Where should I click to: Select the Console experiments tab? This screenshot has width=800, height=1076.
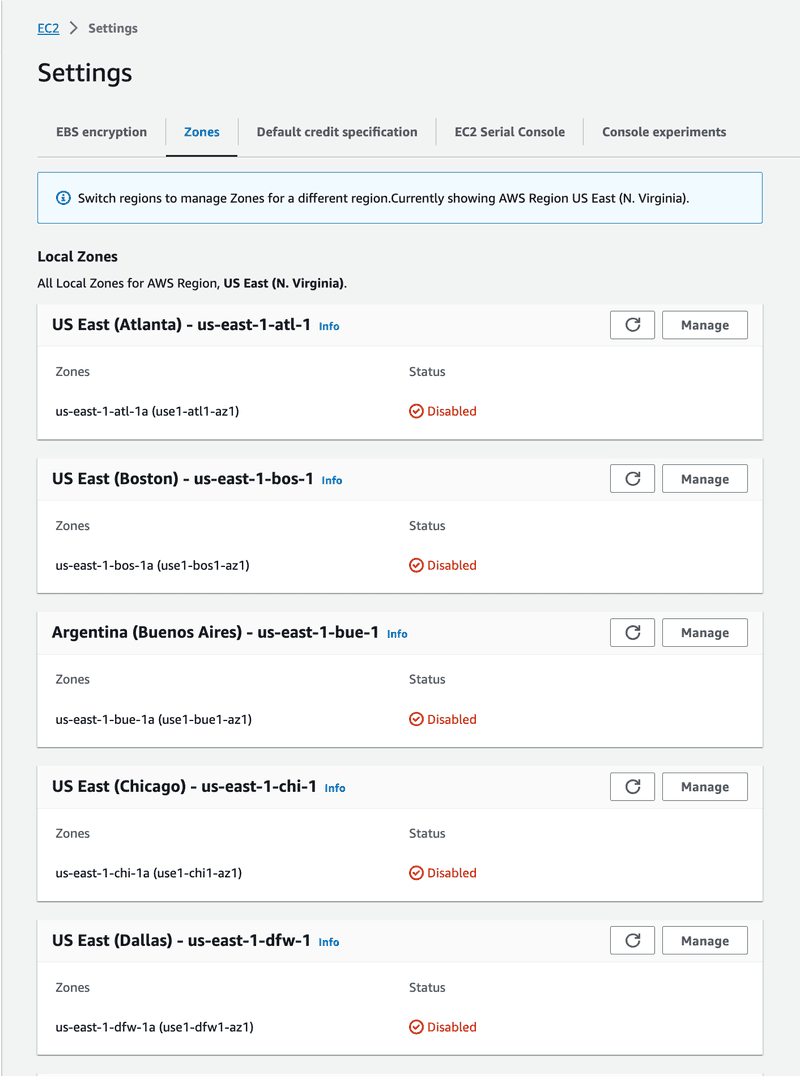click(664, 132)
